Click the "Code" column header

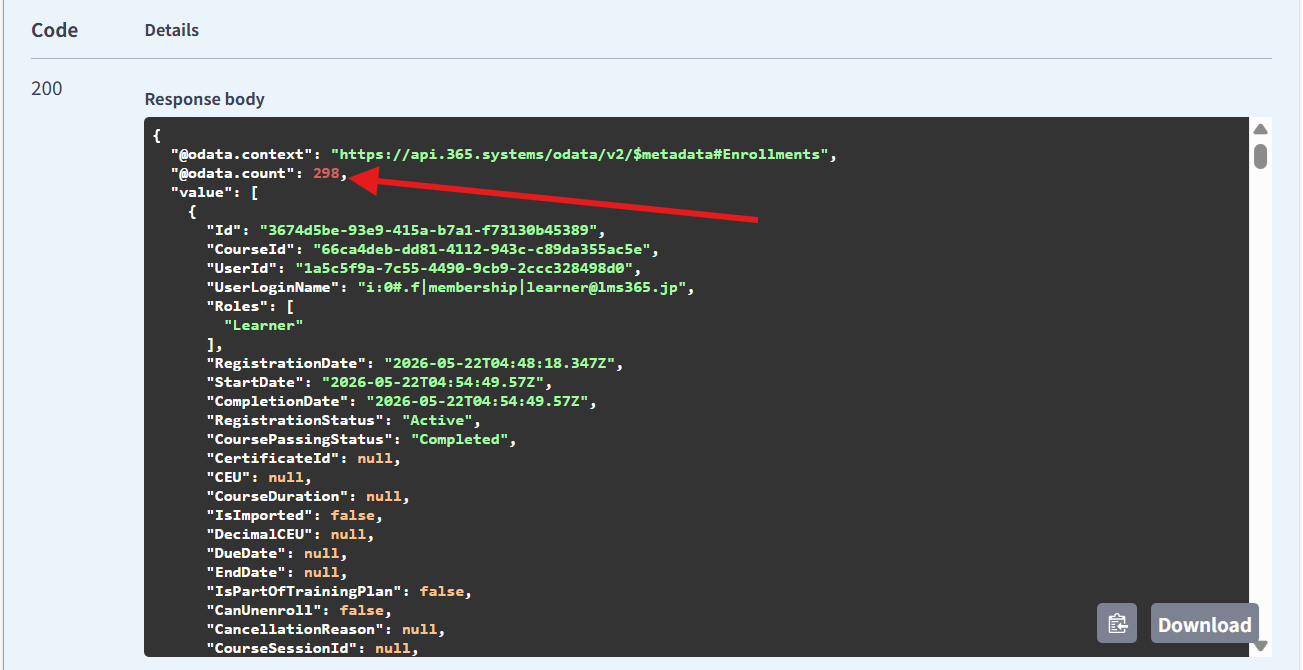click(54, 30)
